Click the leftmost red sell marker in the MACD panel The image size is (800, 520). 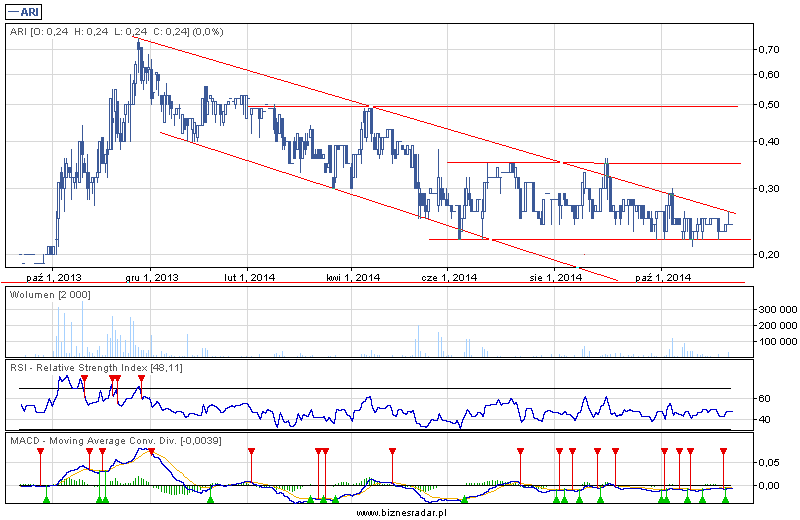click(41, 452)
